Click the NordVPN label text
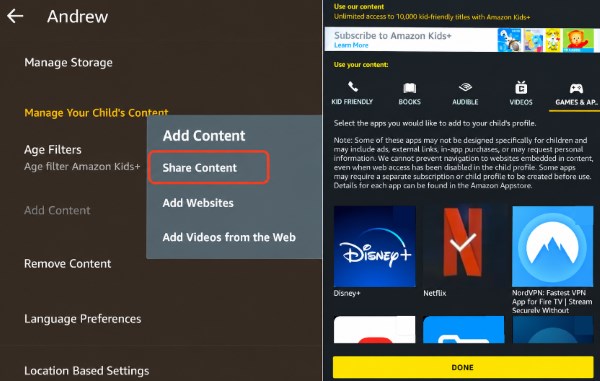This screenshot has height=381, width=600. (552, 301)
